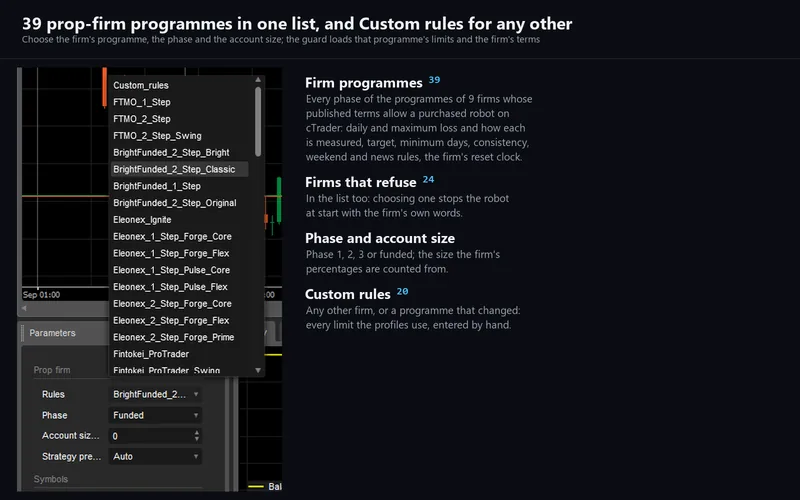This screenshot has width=800, height=500.
Task: Pick Eleonex_1_Step_Forge_Flex entry
Action: pyautogui.click(x=171, y=254)
